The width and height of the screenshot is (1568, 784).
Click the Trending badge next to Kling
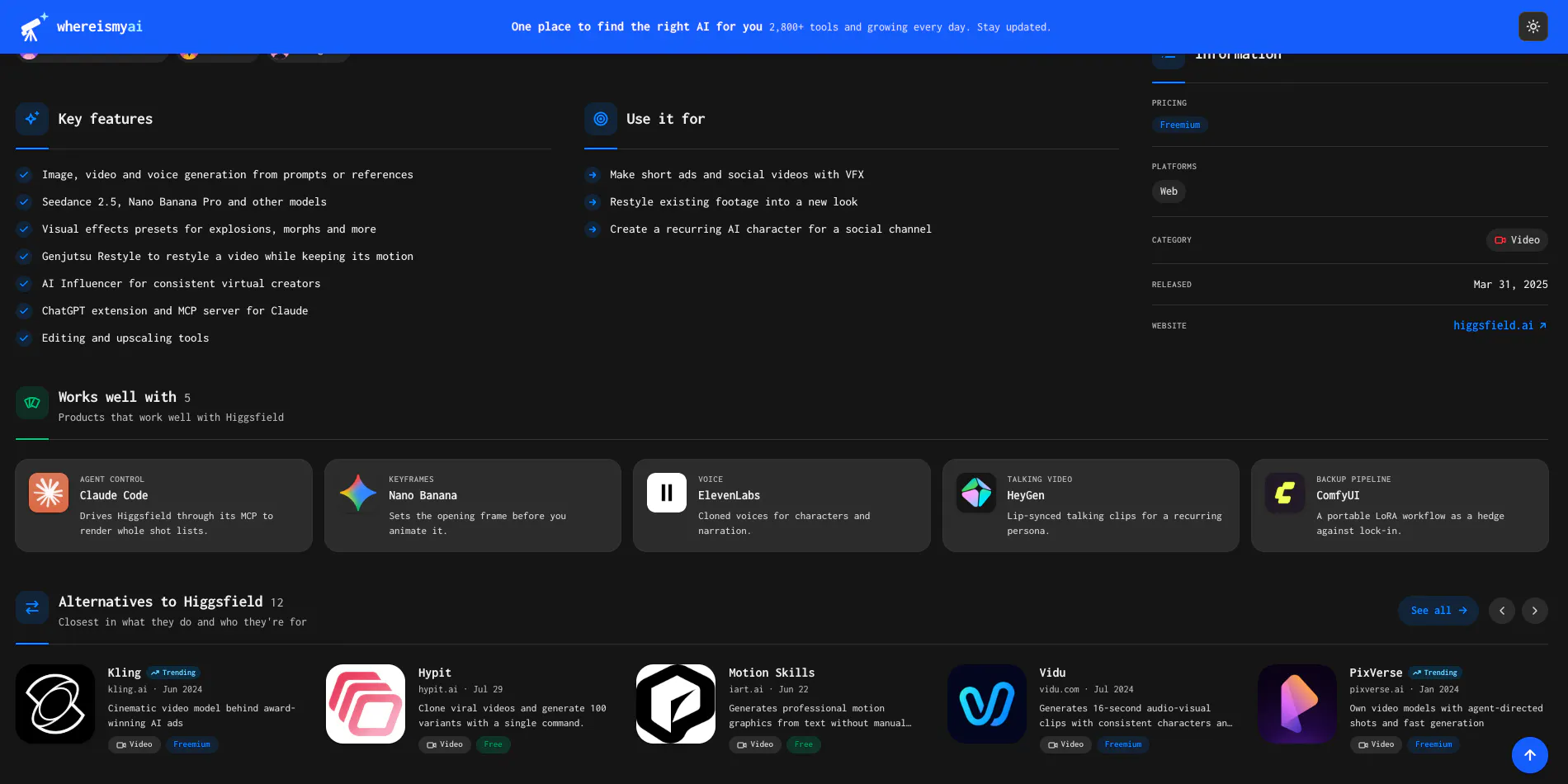(174, 673)
